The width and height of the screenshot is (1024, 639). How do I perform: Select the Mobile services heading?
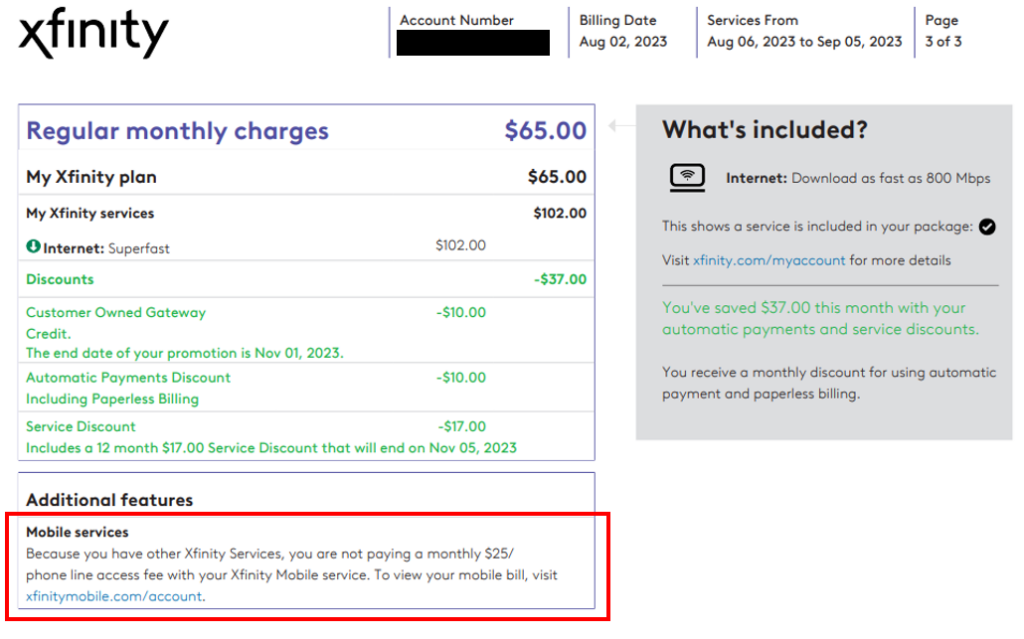coord(77,532)
